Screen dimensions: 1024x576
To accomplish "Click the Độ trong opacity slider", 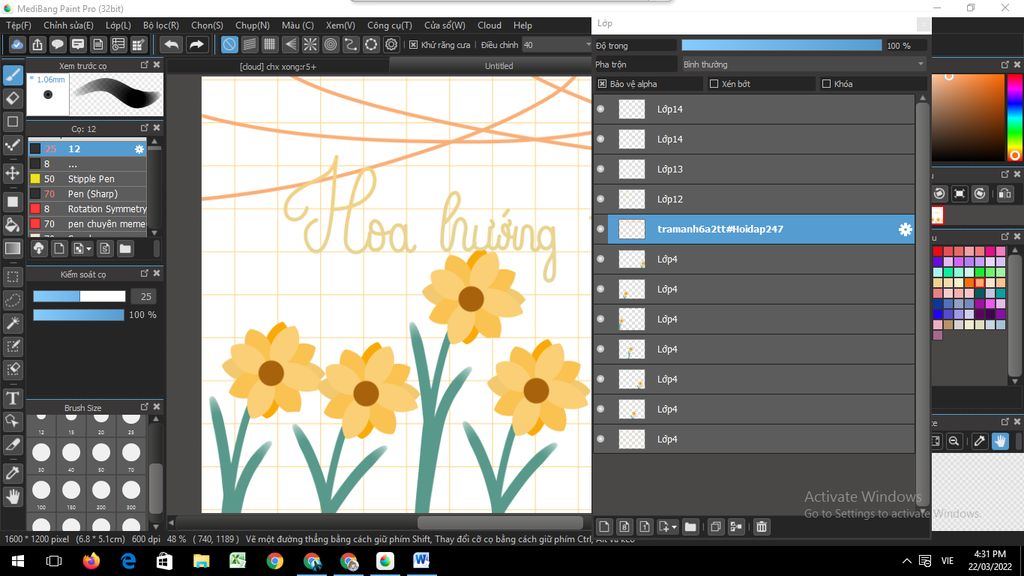I will (x=781, y=45).
